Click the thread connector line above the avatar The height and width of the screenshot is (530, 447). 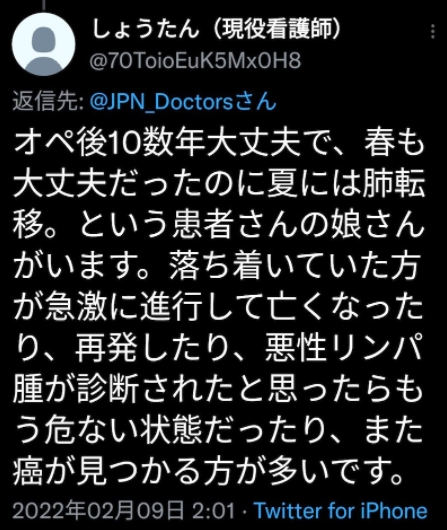(x=43, y=4)
